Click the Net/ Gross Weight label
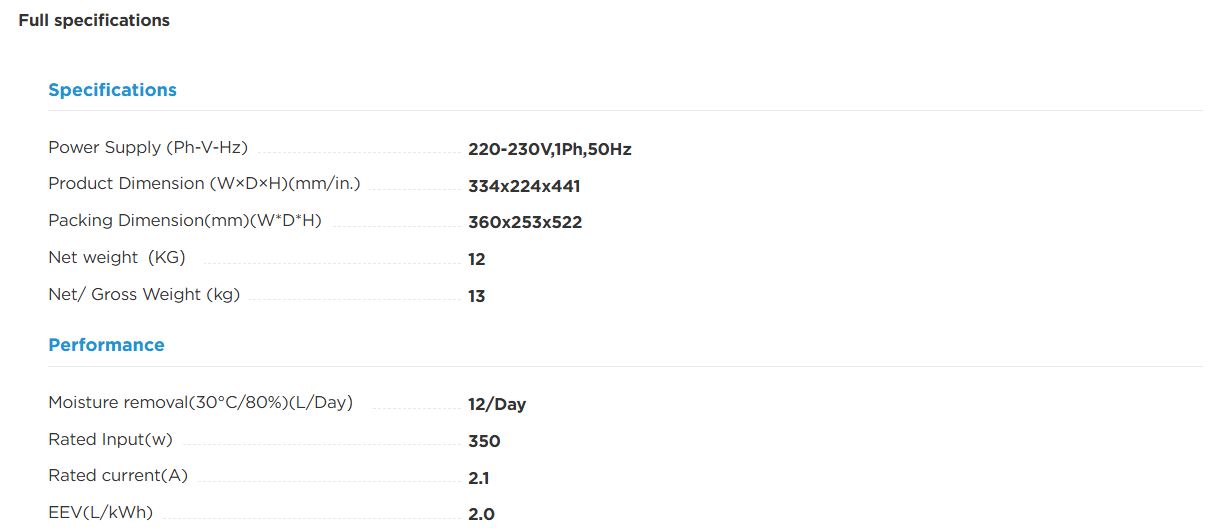The height and width of the screenshot is (528, 1210). (144, 295)
